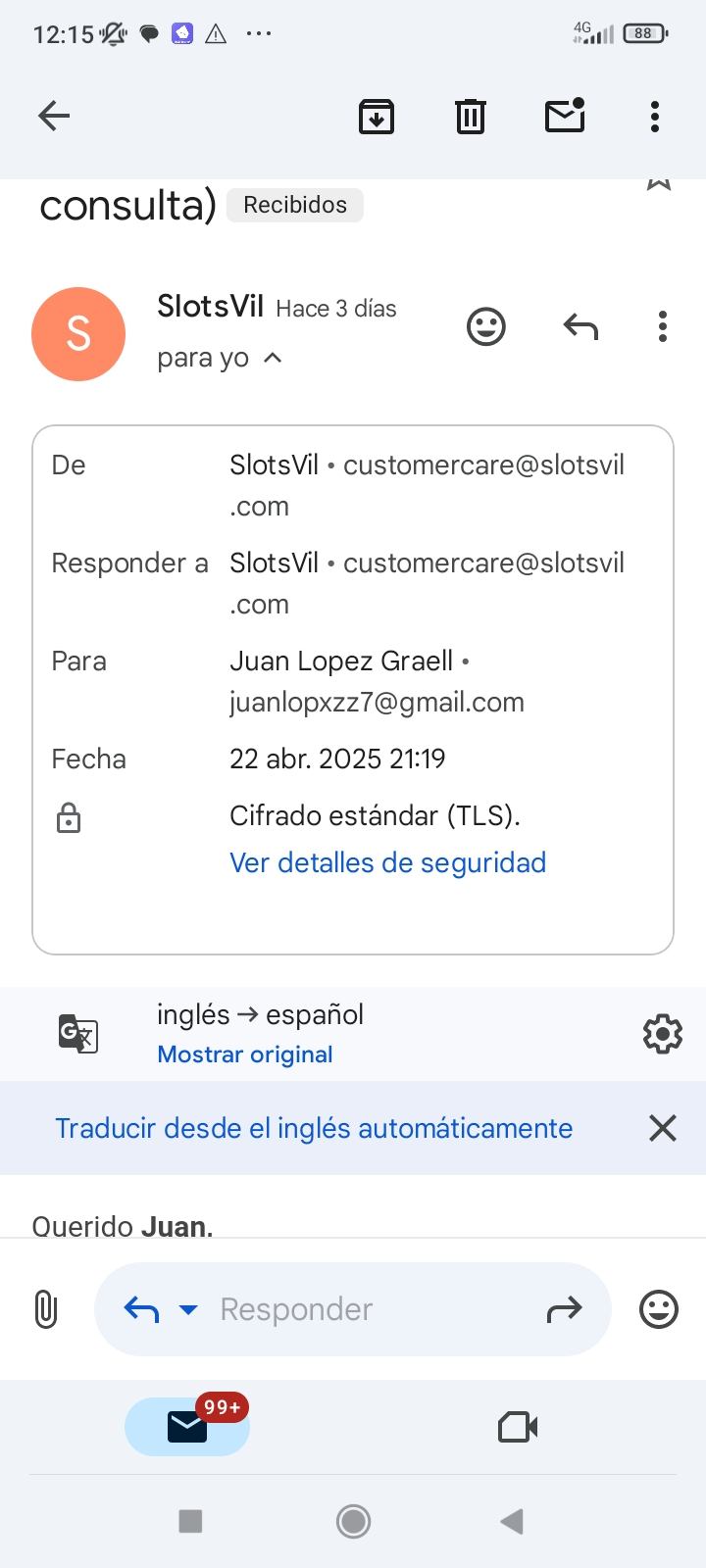Expand the reply type dropdown arrow

188,1309
